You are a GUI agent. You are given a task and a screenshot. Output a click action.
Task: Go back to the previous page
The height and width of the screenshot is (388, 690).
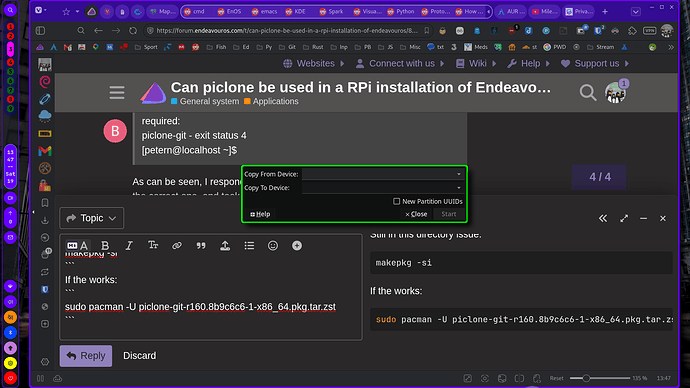click(x=98, y=30)
